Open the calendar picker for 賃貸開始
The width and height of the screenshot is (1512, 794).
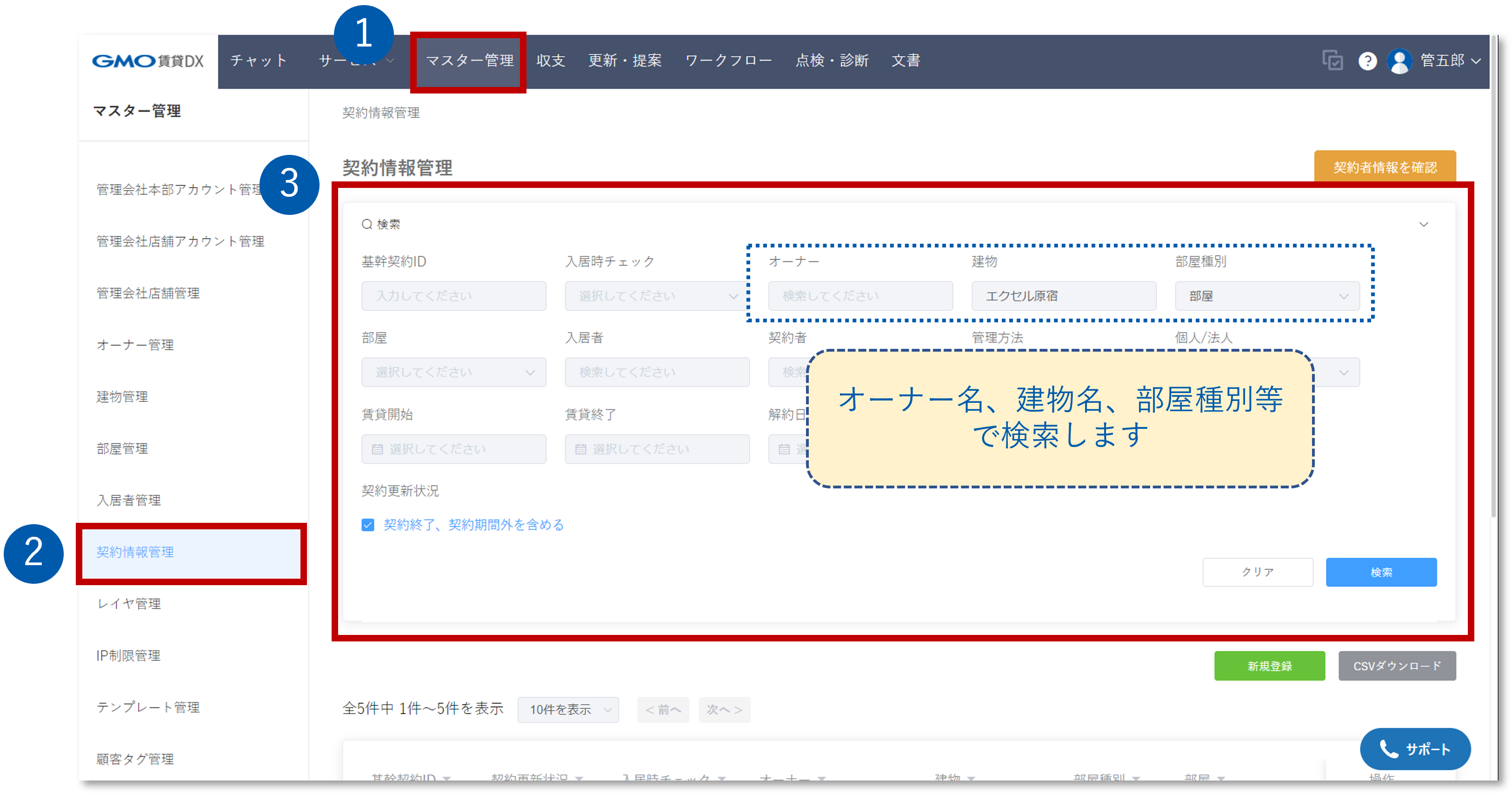coord(377,448)
